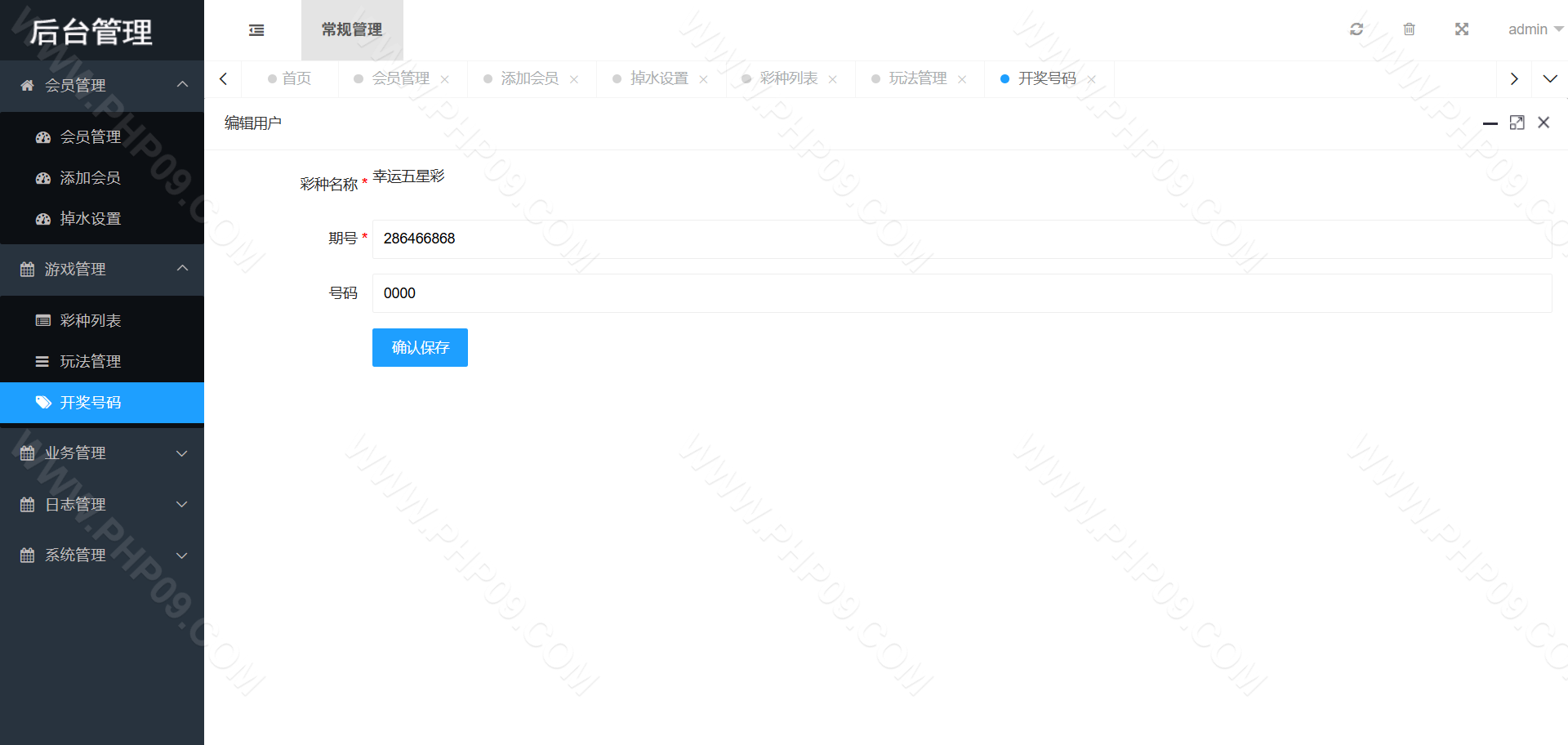This screenshot has width=1568, height=745.
Task: Close the 会员管理 tab
Action: tap(445, 79)
